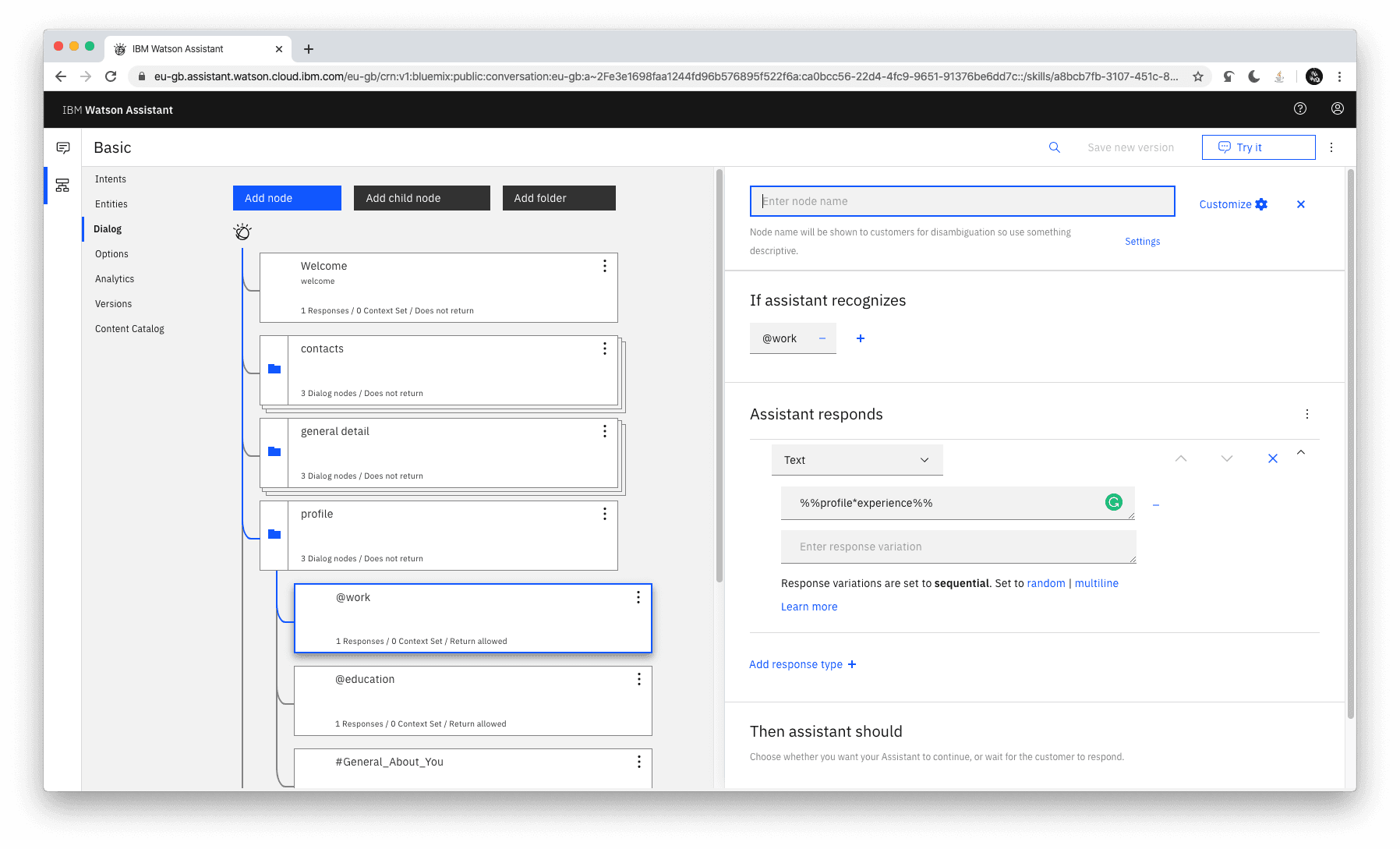This screenshot has width=1400, height=849.
Task: Open @education node options menu
Action: point(638,679)
